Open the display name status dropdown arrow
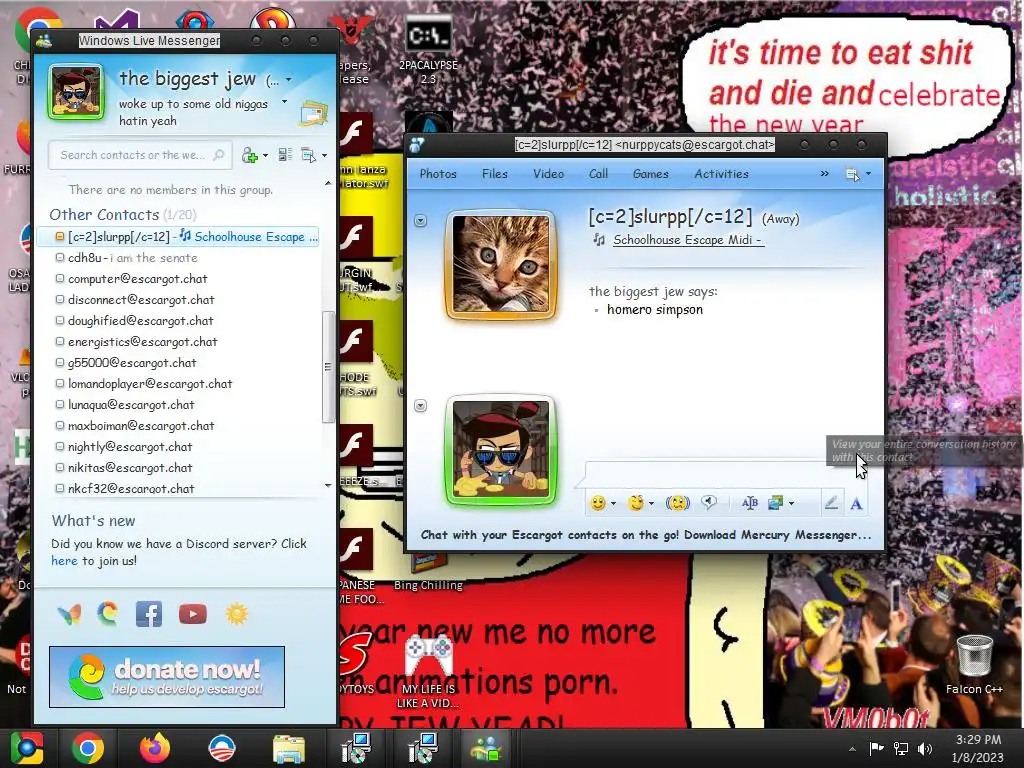 click(289, 80)
